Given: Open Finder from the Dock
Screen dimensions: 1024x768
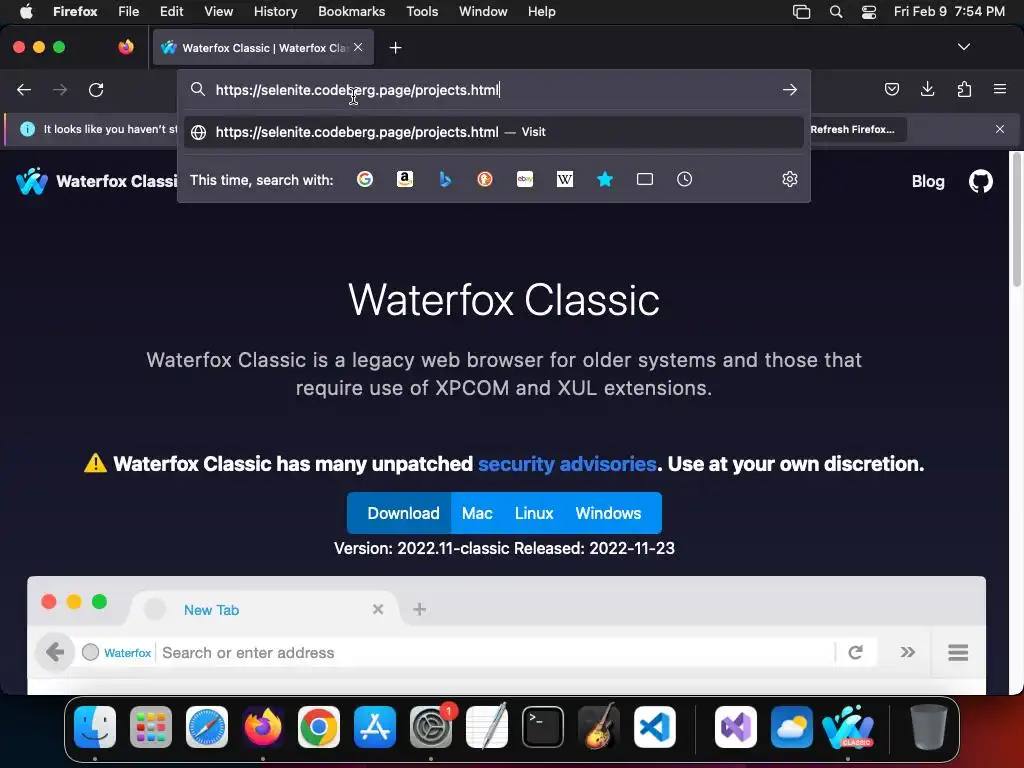Looking at the screenshot, I should pos(95,727).
